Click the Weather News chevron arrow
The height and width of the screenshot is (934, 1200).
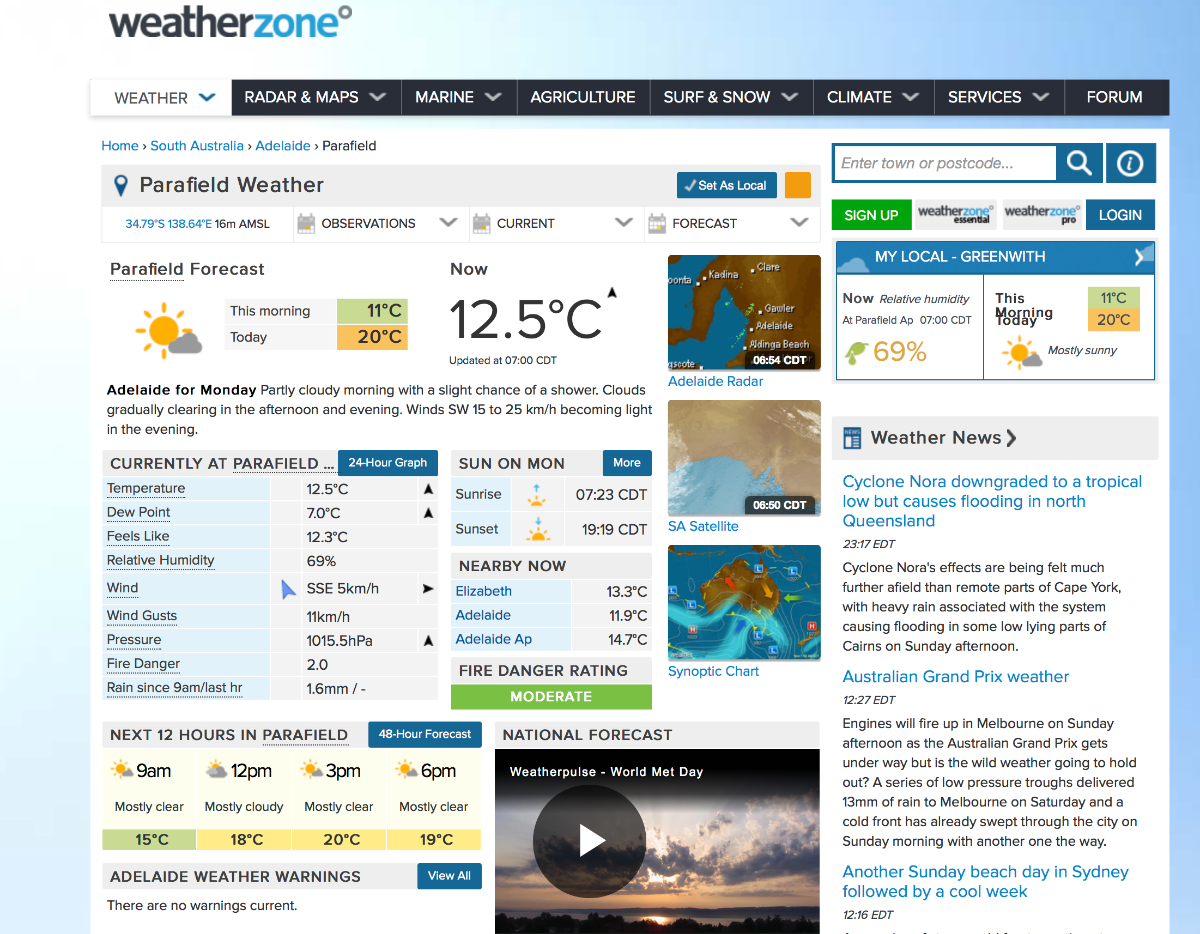pos(1012,438)
